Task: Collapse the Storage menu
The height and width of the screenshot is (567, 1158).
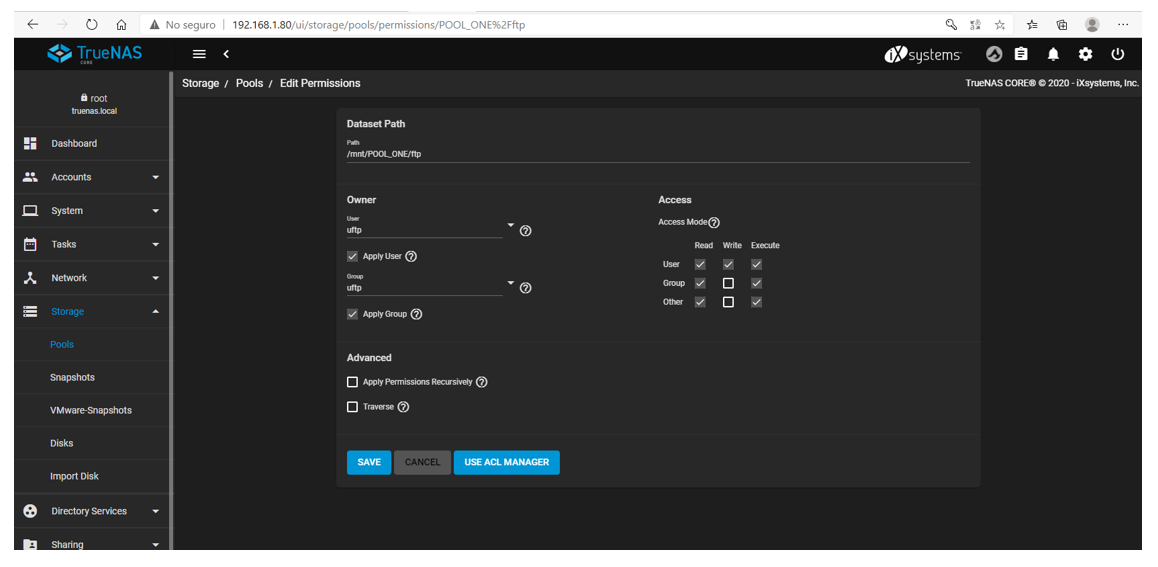Action: pyautogui.click(x=92, y=312)
